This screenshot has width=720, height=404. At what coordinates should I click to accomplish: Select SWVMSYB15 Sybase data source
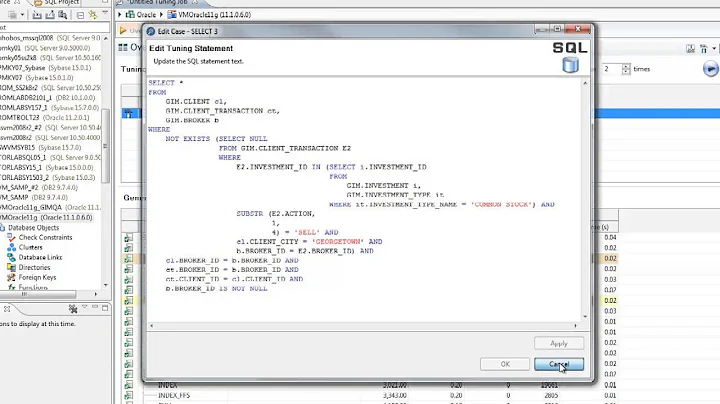pos(40,148)
